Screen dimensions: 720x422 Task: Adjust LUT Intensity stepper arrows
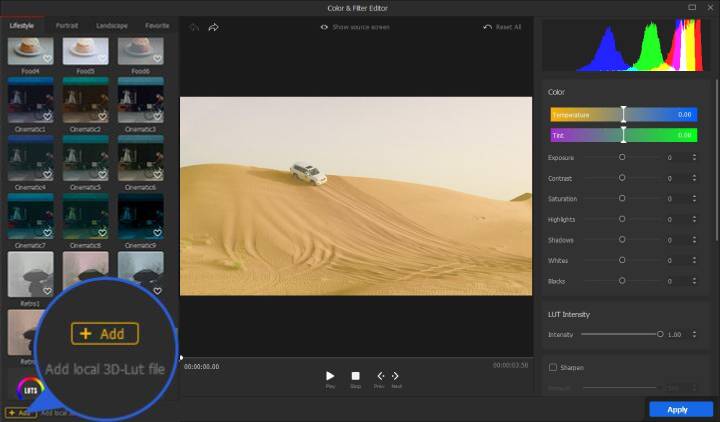[695, 334]
